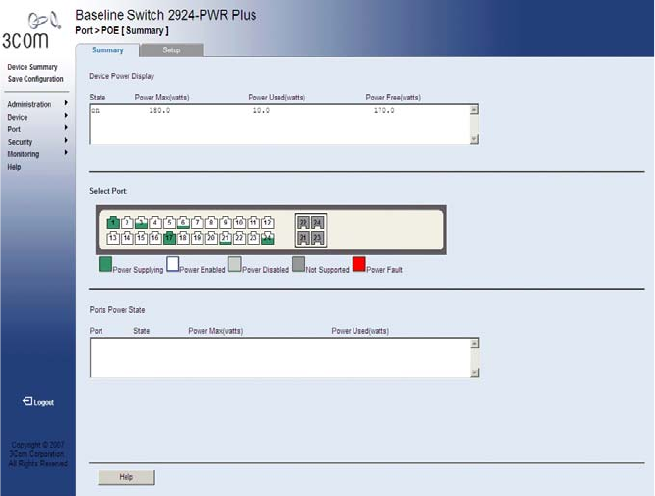The image size is (655, 496).
Task: Log out using the Logout link
Action: [38, 402]
